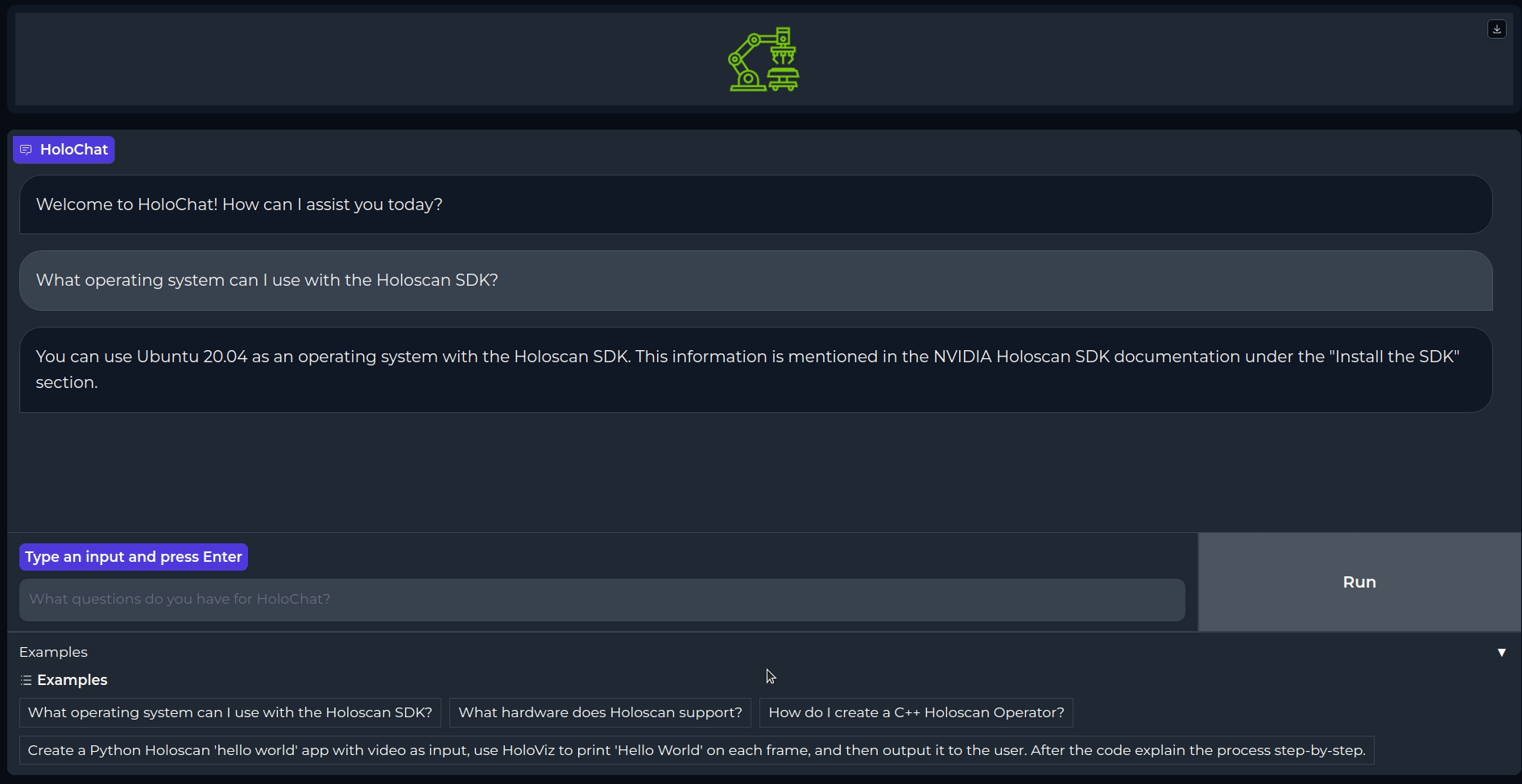Select the Python hello world app example
The width and height of the screenshot is (1522, 784).
point(697,750)
